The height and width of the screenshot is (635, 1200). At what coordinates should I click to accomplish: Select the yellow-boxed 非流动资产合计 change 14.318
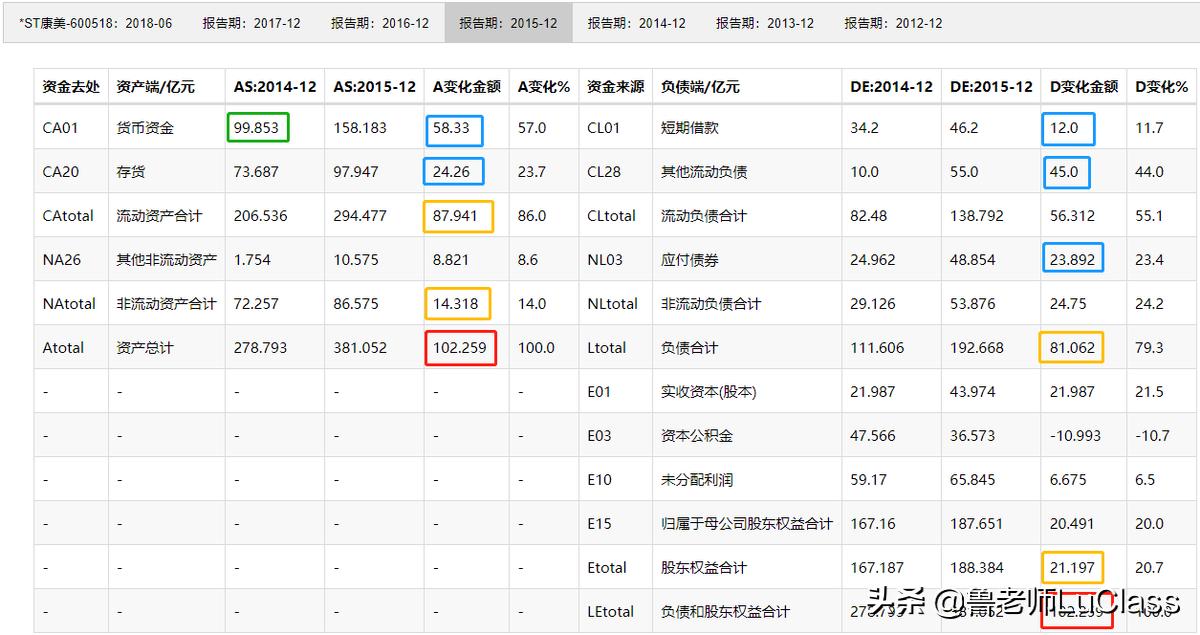458,302
